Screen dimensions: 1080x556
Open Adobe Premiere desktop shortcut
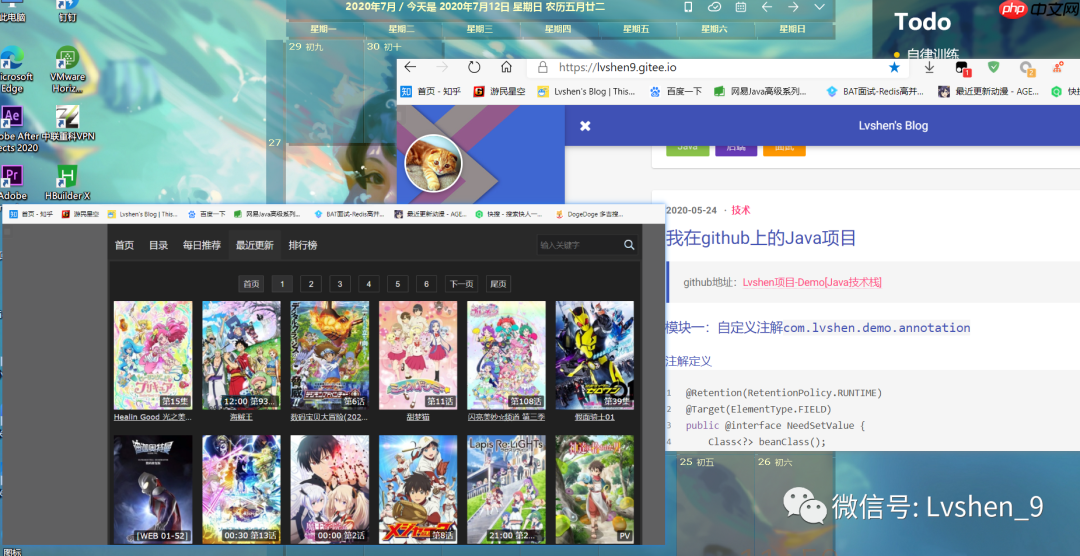pyautogui.click(x=13, y=183)
